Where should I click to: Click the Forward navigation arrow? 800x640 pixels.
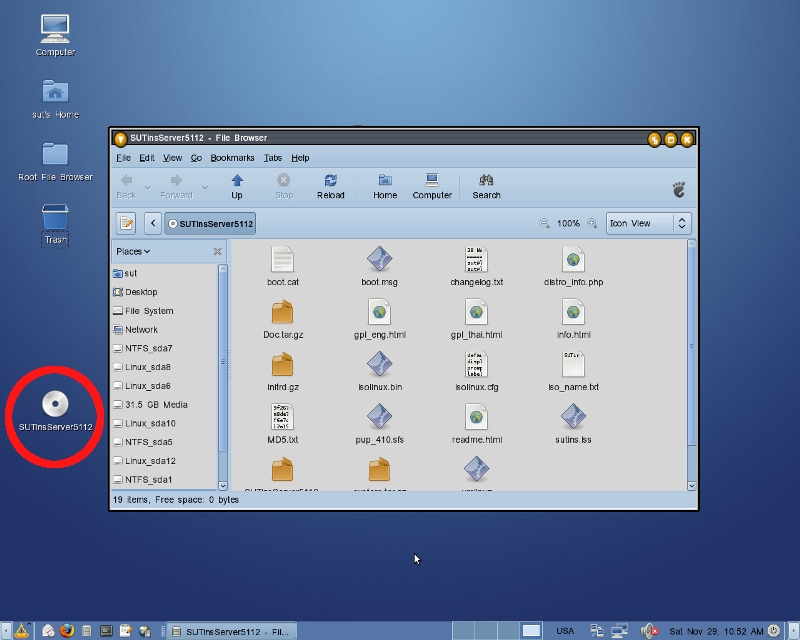[176, 186]
